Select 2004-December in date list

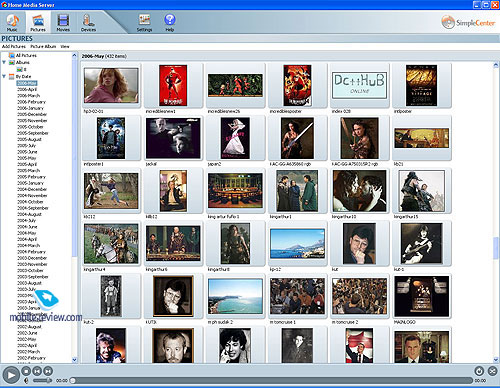click(32, 189)
